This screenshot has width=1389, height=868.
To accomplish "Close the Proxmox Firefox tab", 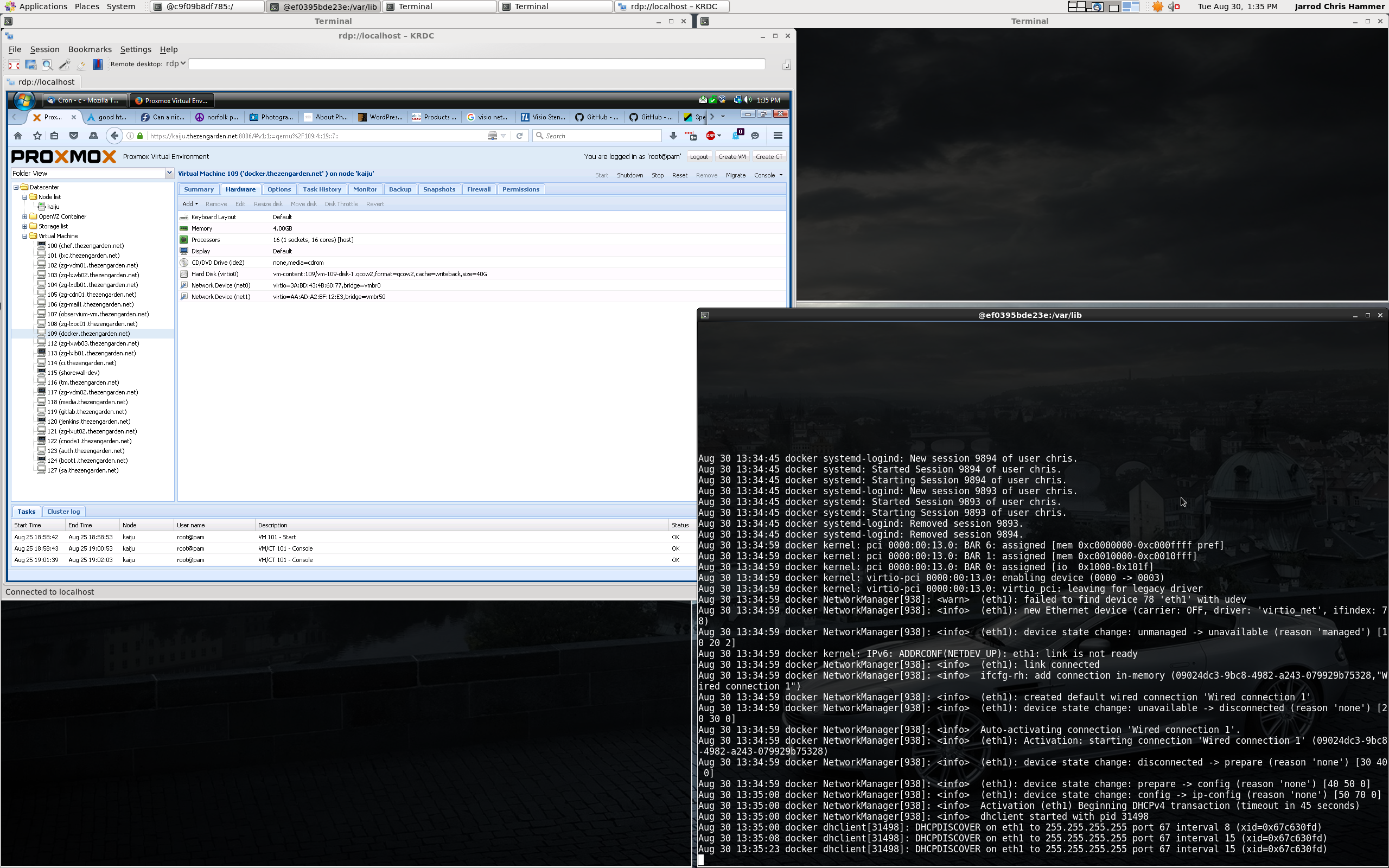I will [73, 117].
